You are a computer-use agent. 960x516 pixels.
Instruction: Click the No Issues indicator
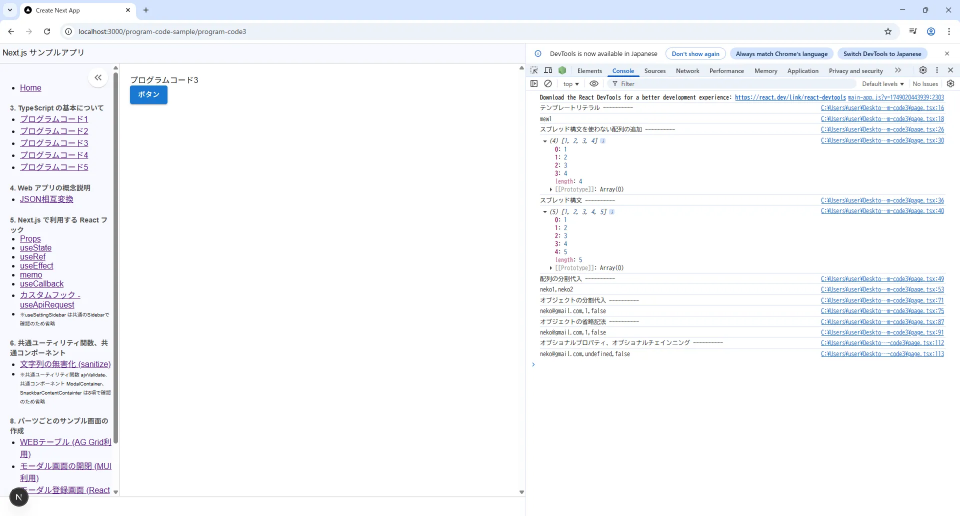(925, 84)
